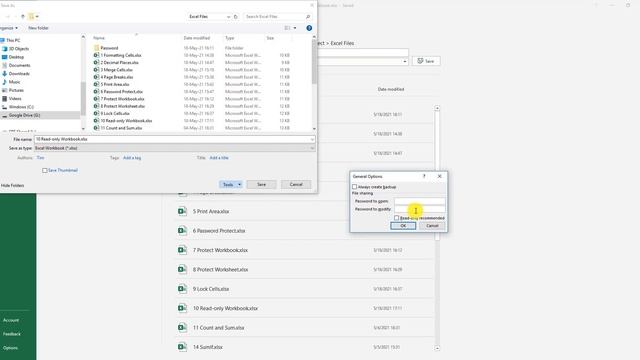Select 2 Decimal Places.xlsx in dialog list
640x360 pixels.
click(120, 62)
